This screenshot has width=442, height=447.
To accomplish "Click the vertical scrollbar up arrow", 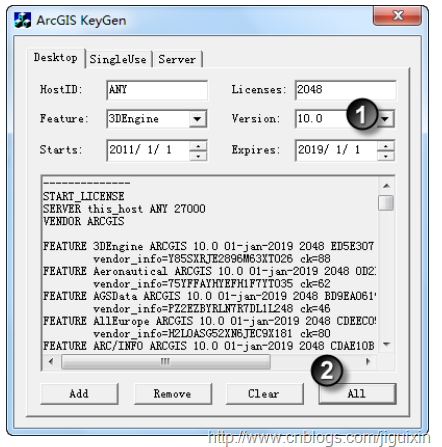I will click(386, 185).
